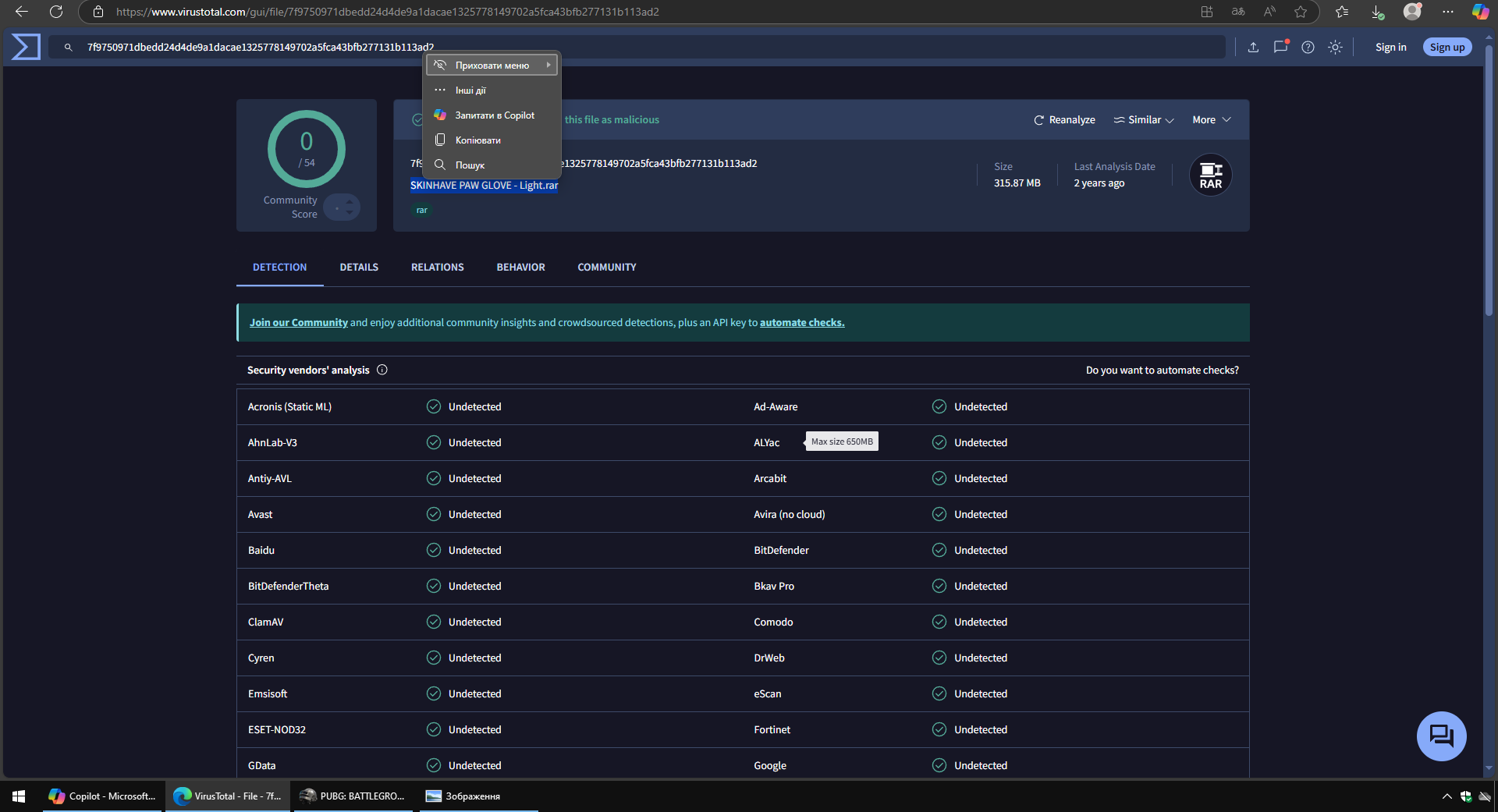View site info via the lock icon
The image size is (1498, 812).
point(98,12)
